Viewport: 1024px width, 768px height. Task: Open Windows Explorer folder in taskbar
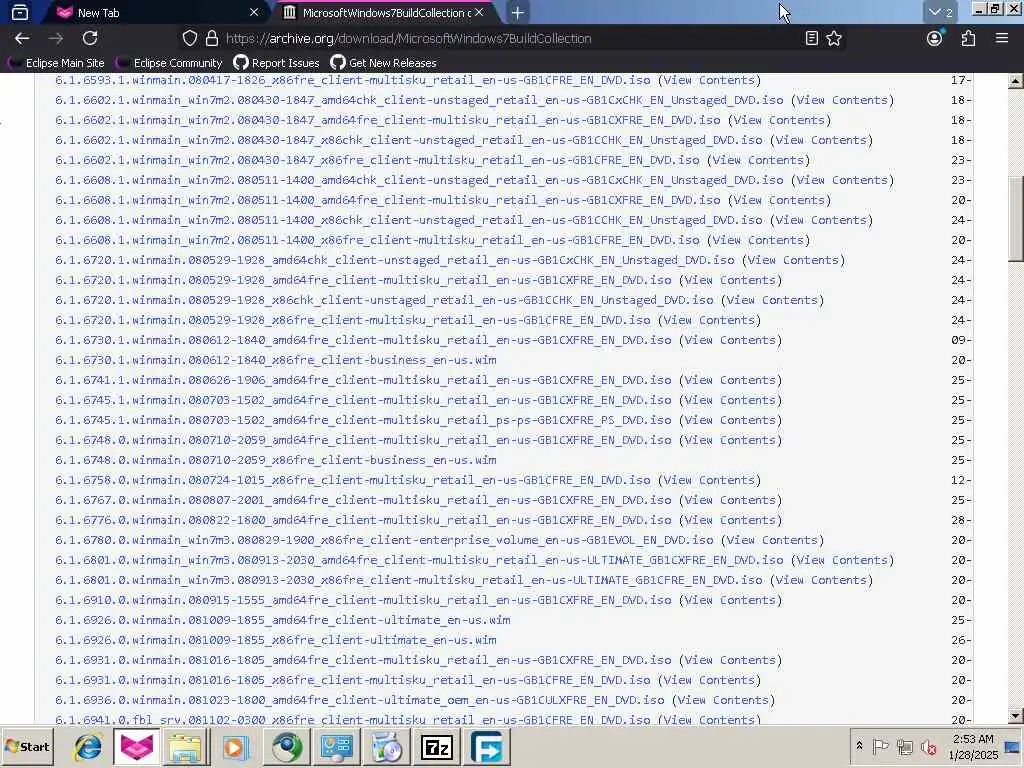click(185, 746)
